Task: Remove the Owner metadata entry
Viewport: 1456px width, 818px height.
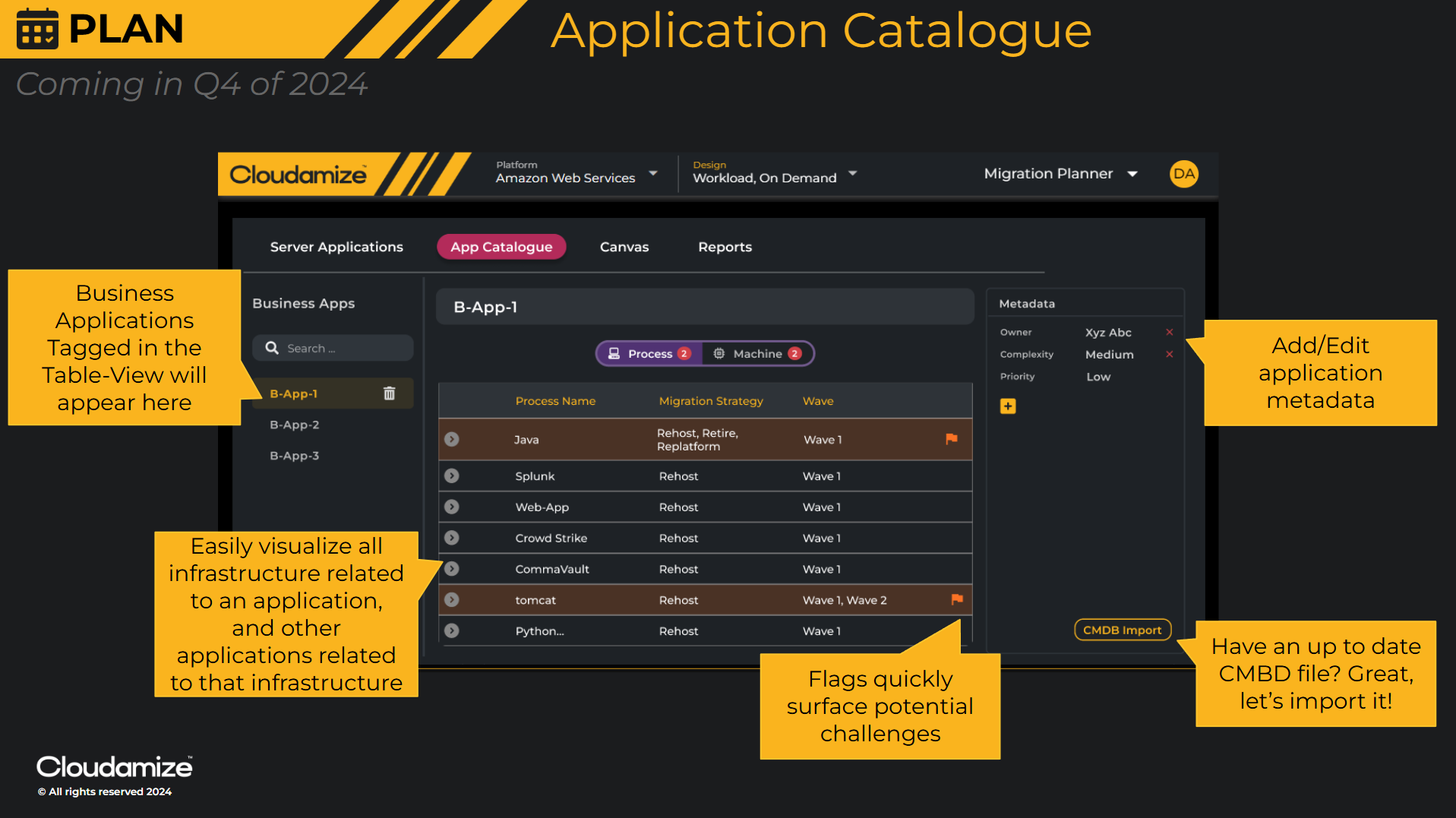Action: (1170, 332)
